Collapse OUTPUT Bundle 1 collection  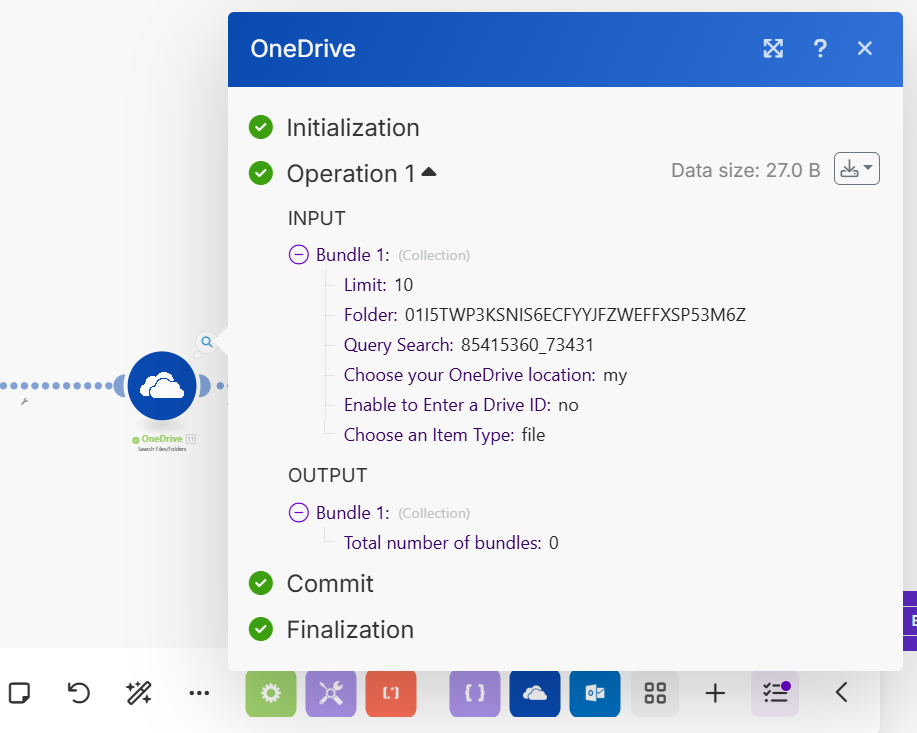coord(298,512)
